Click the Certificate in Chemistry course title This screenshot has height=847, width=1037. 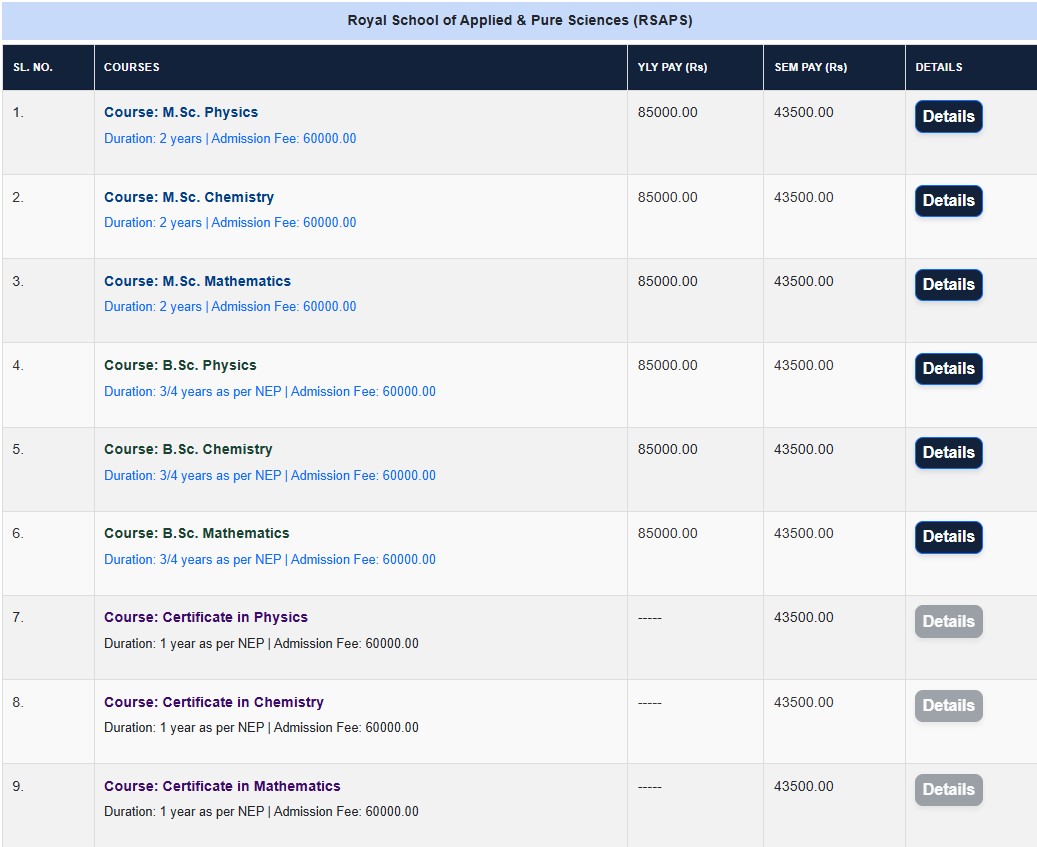click(x=214, y=702)
